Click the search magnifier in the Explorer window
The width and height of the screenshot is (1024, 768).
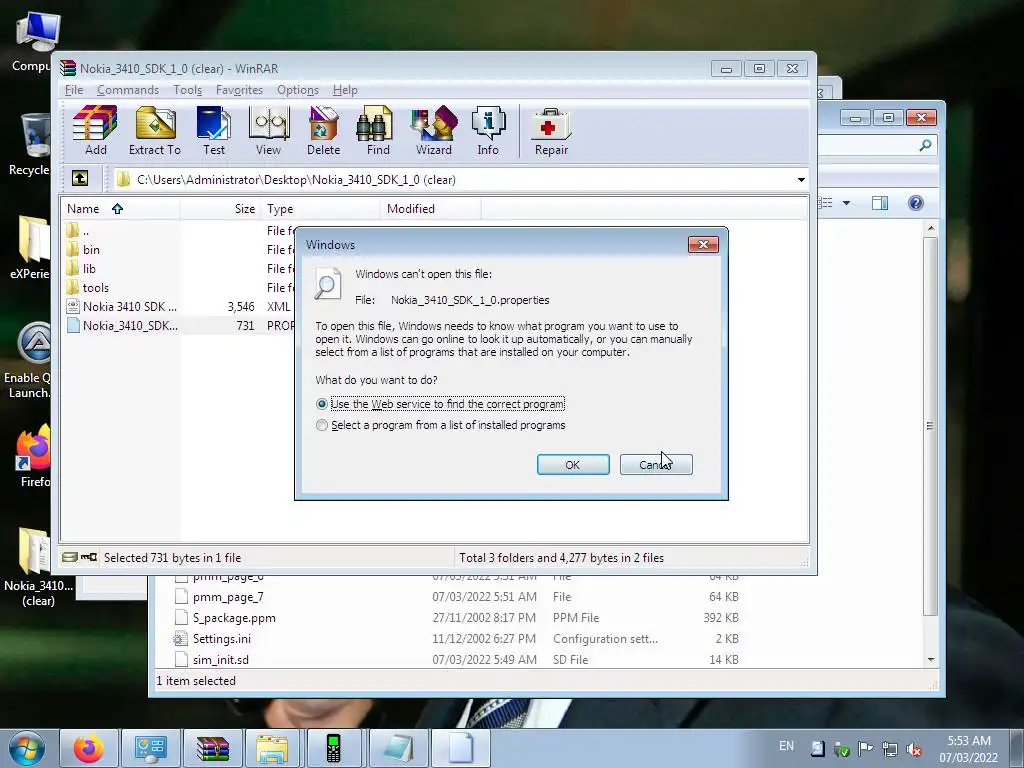click(925, 145)
